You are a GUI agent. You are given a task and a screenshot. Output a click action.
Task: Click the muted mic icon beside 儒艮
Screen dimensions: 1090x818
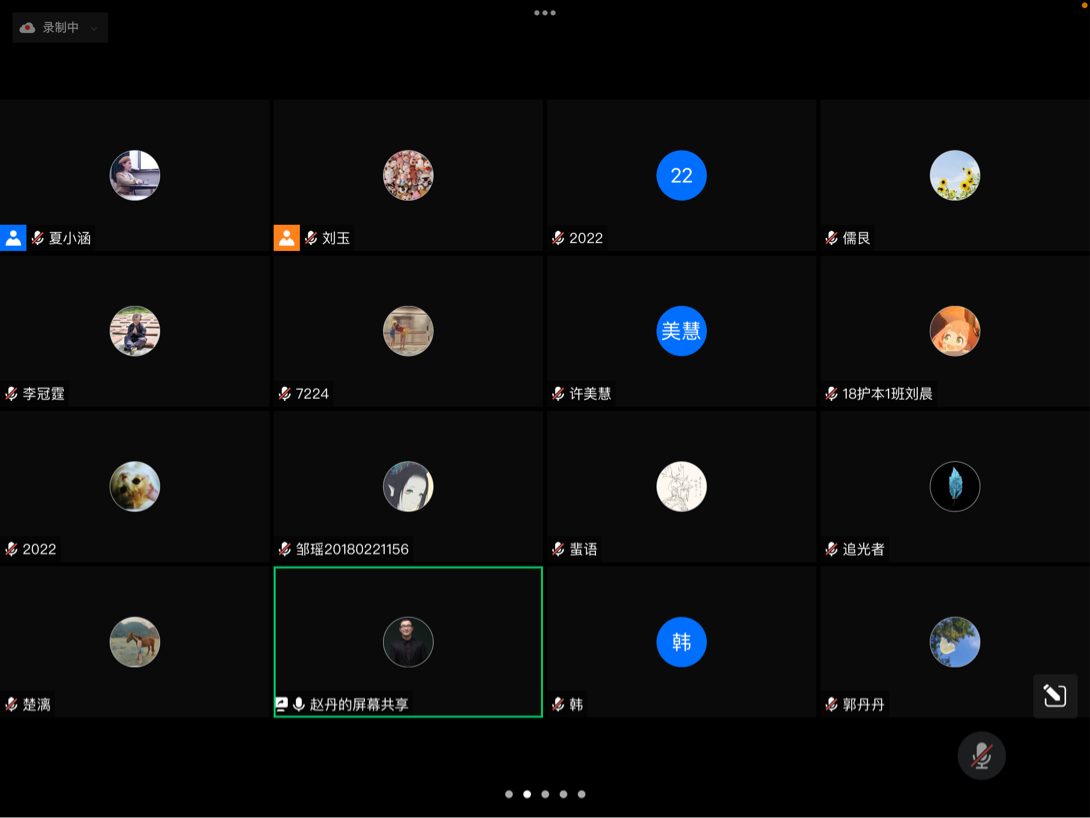point(831,238)
